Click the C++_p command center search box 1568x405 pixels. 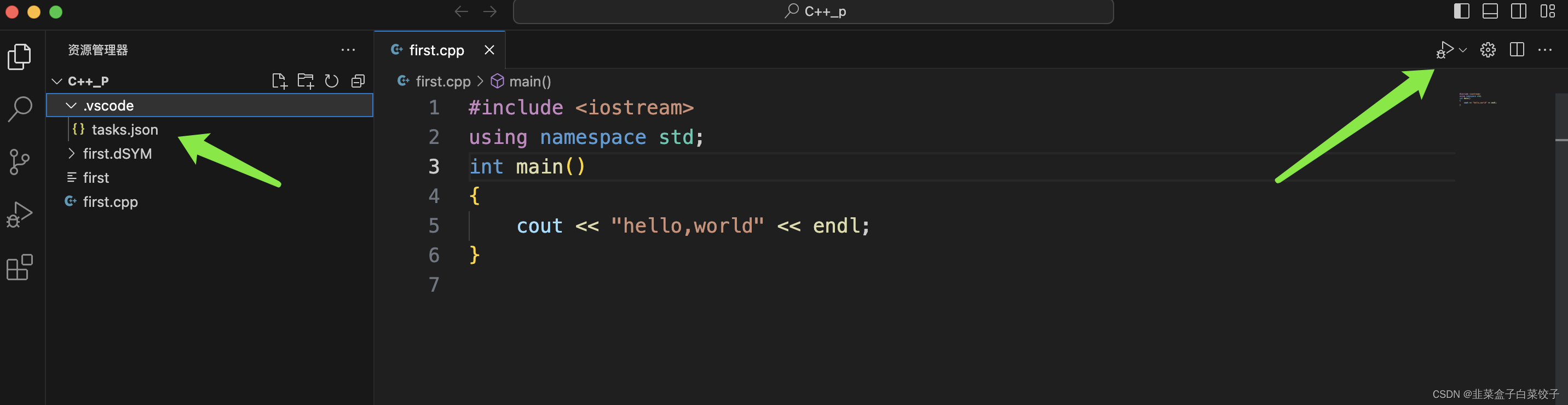(813, 11)
